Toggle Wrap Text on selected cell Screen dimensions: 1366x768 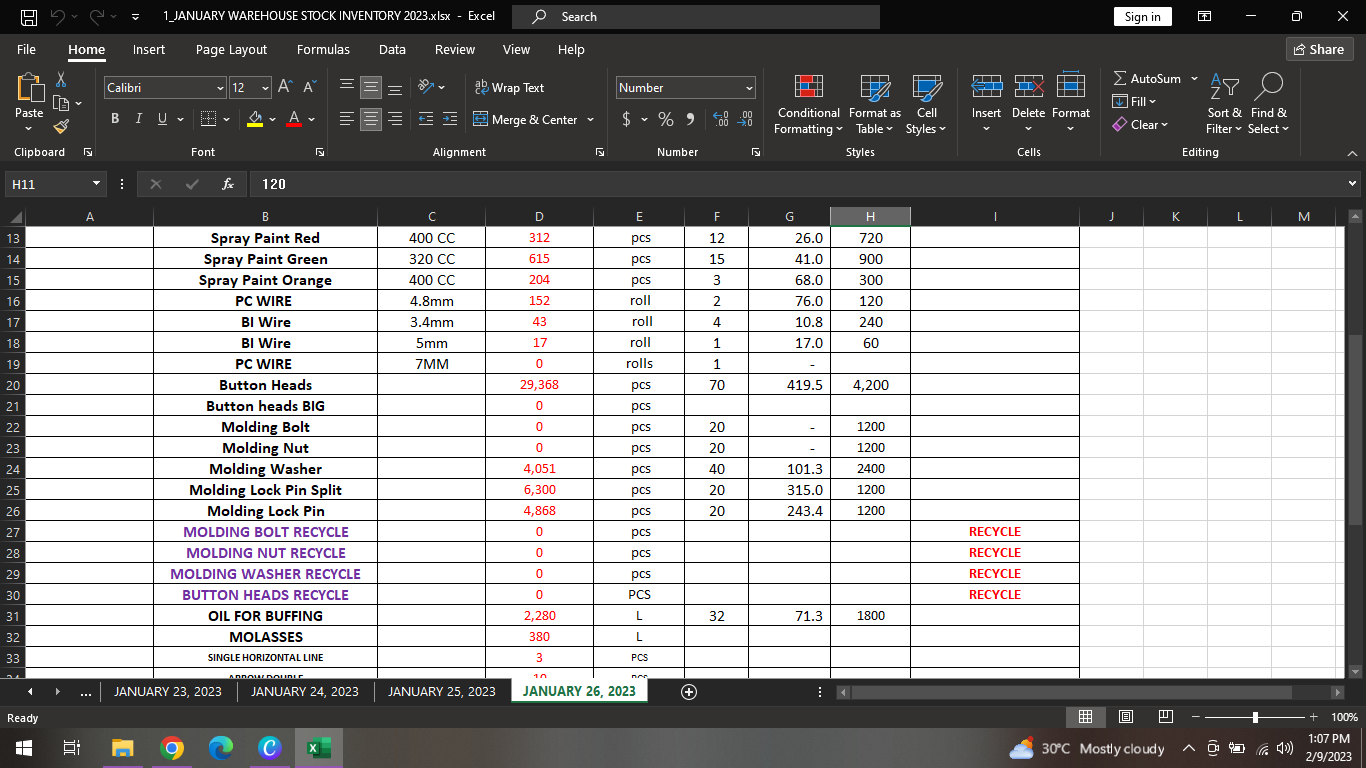(509, 88)
